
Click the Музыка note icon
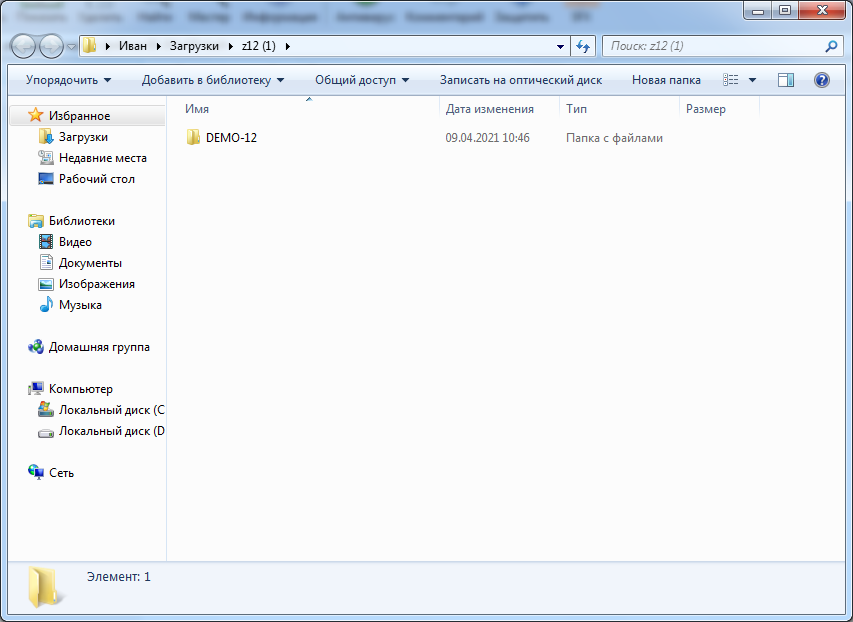(46, 305)
